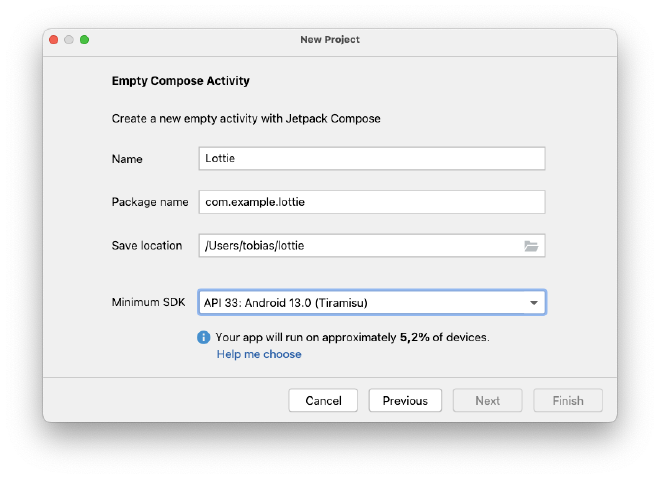
Task: Click the Empty Compose Activity heading
Action: (181, 81)
